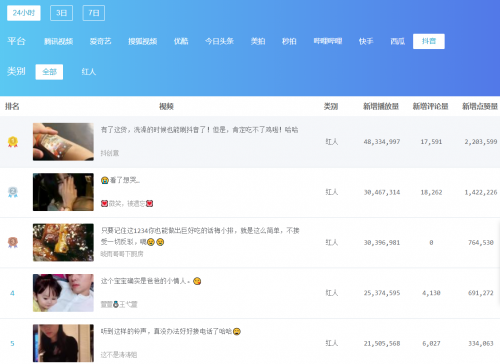Pick the 今日头条 platform
The height and width of the screenshot is (364, 500).
click(219, 41)
